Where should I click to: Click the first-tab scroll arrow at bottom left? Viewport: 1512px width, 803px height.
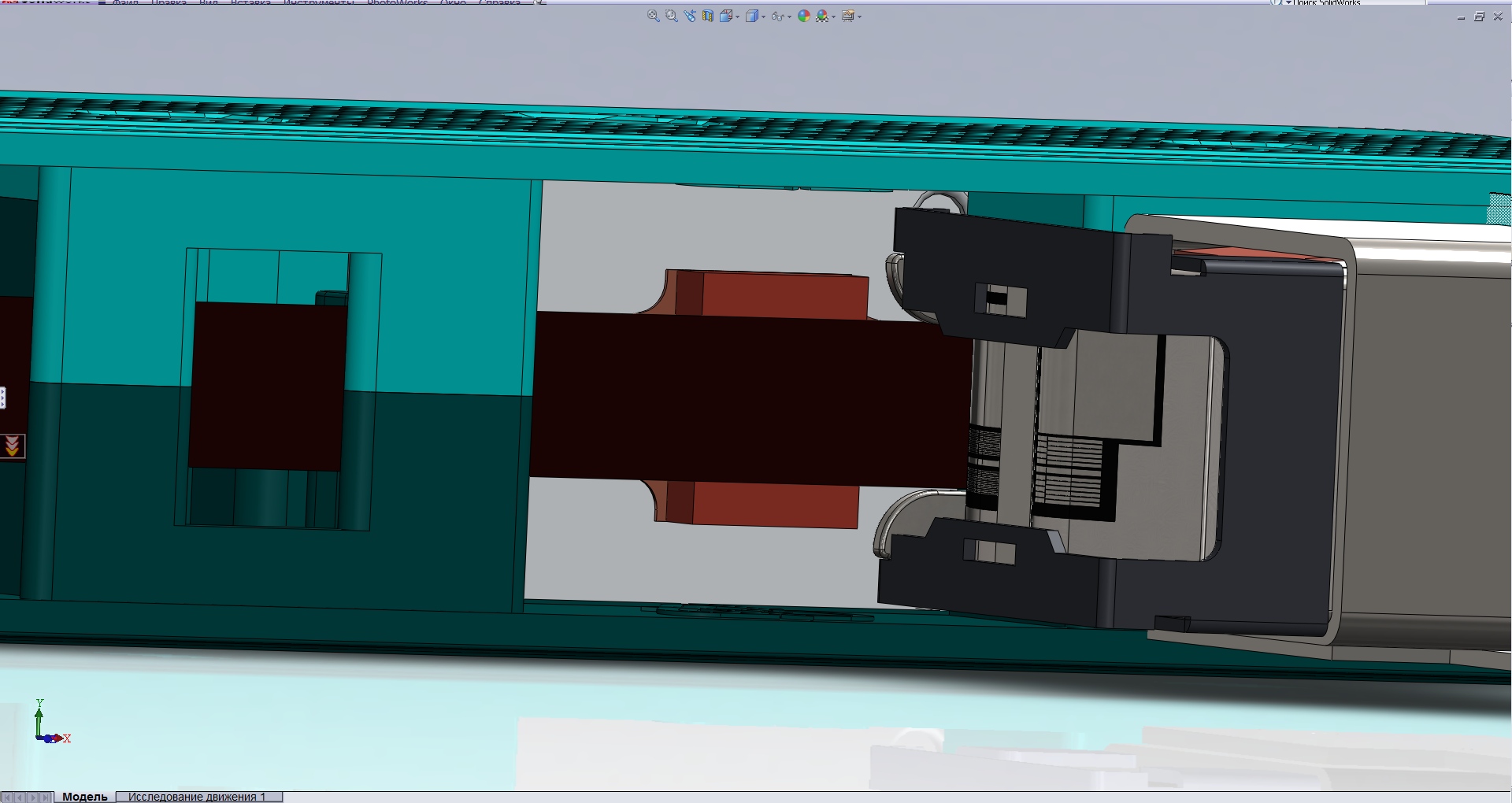coord(7,797)
